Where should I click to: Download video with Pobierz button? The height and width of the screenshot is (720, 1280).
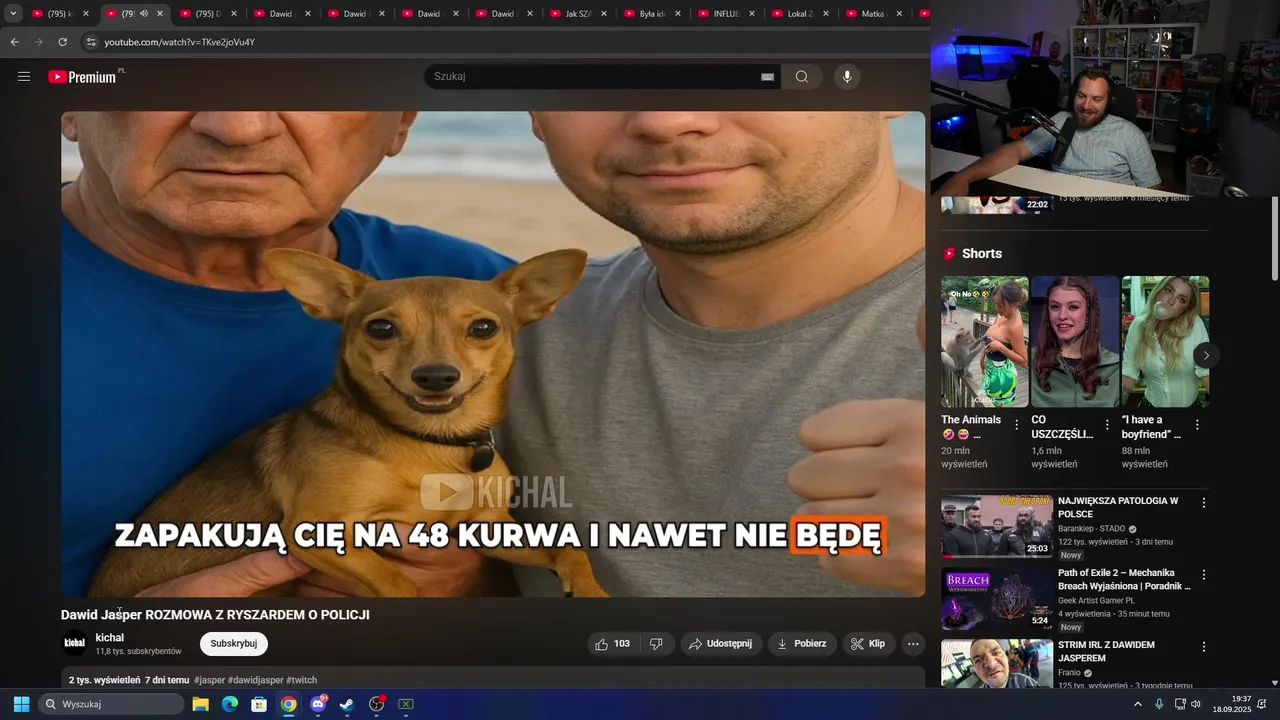(x=802, y=644)
